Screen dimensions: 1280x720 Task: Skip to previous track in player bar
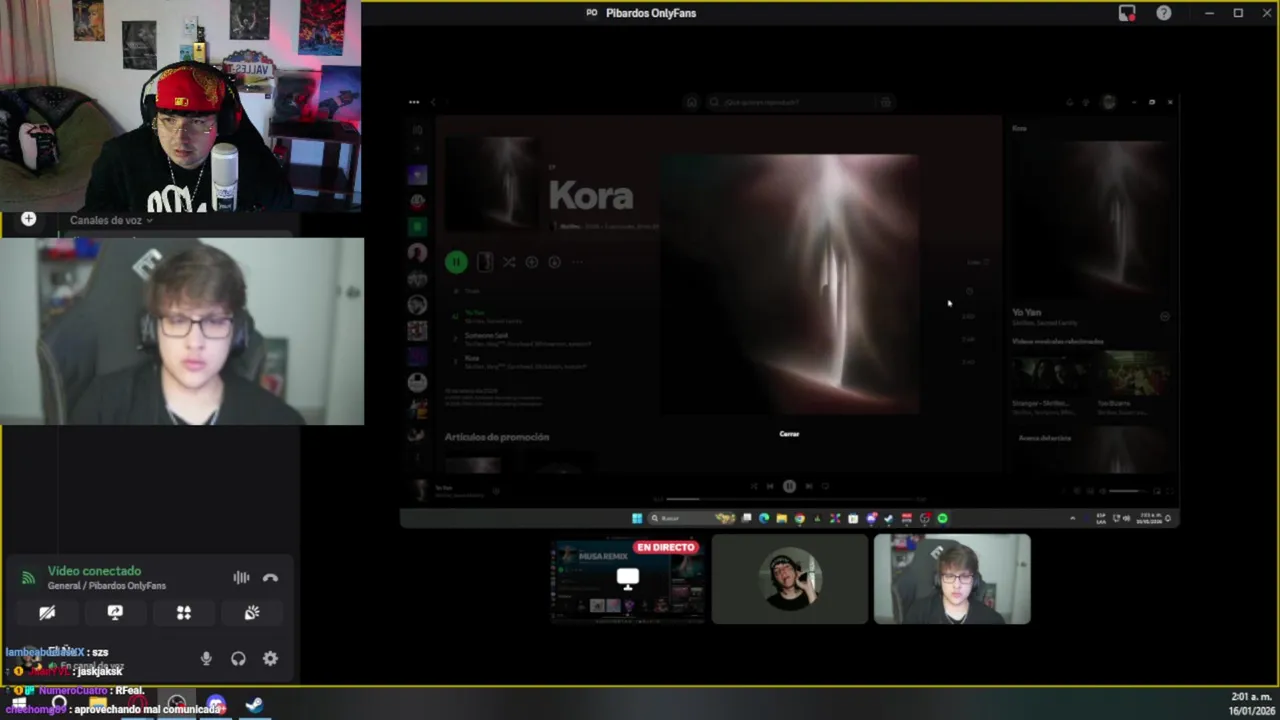[770, 486]
